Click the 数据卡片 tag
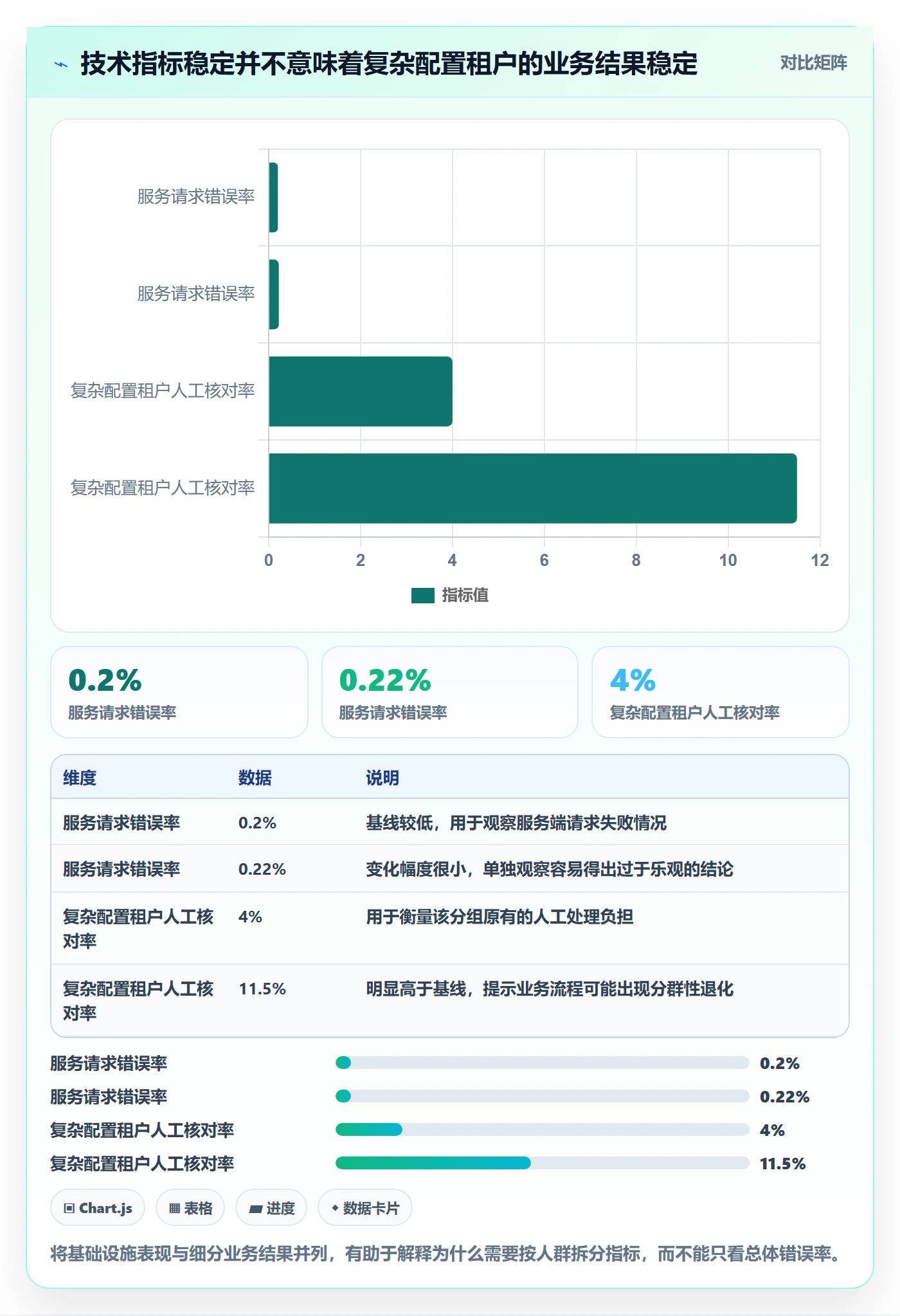Viewport: 900px width, 1316px height. 365,1208
